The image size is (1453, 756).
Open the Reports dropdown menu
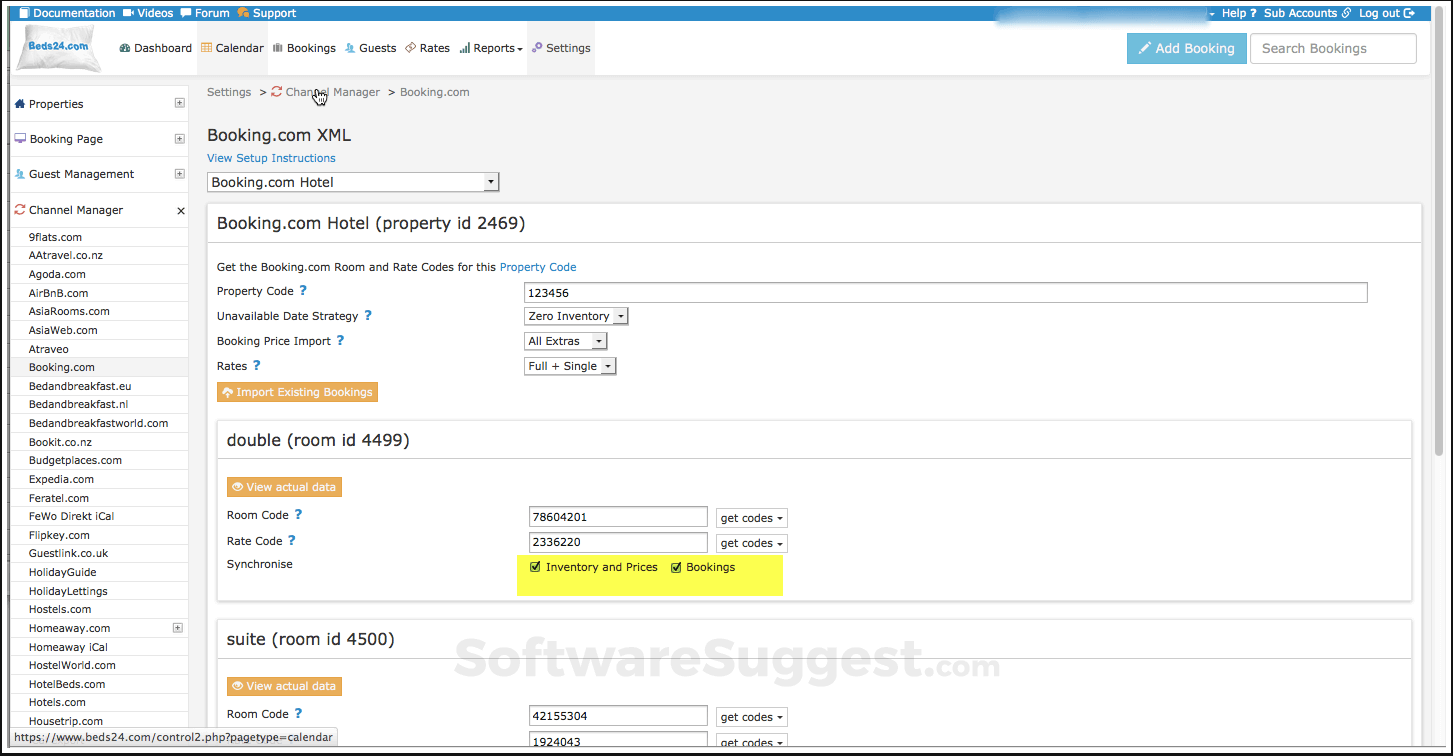(491, 48)
